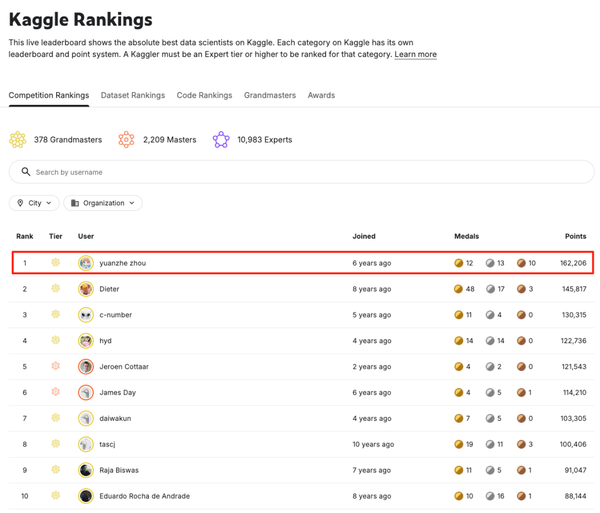Image resolution: width=600 pixels, height=513 pixels.
Task: Select the Competition Rankings tab
Action: (x=49, y=95)
